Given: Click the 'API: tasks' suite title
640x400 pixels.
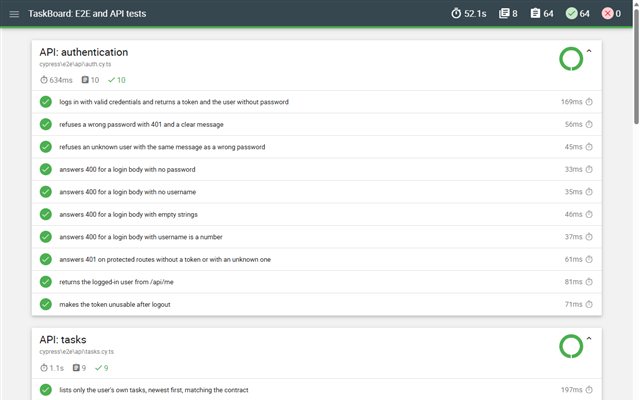Looking at the screenshot, I should pos(63,340).
